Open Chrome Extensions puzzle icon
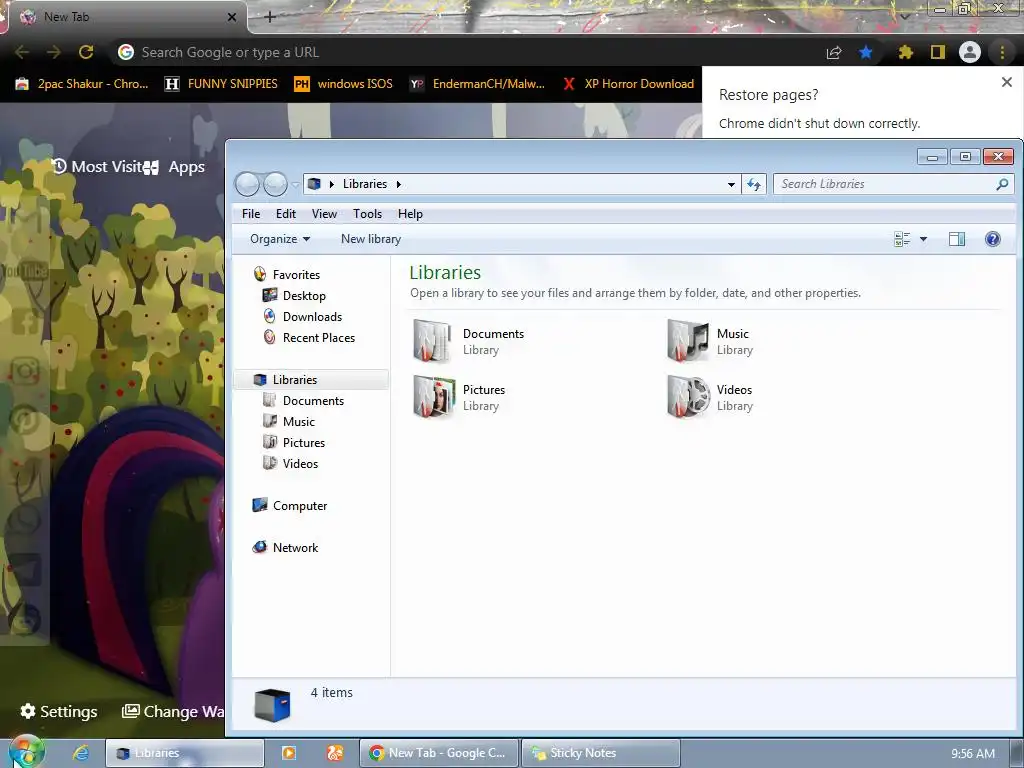This screenshot has height=768, width=1024. click(x=905, y=52)
